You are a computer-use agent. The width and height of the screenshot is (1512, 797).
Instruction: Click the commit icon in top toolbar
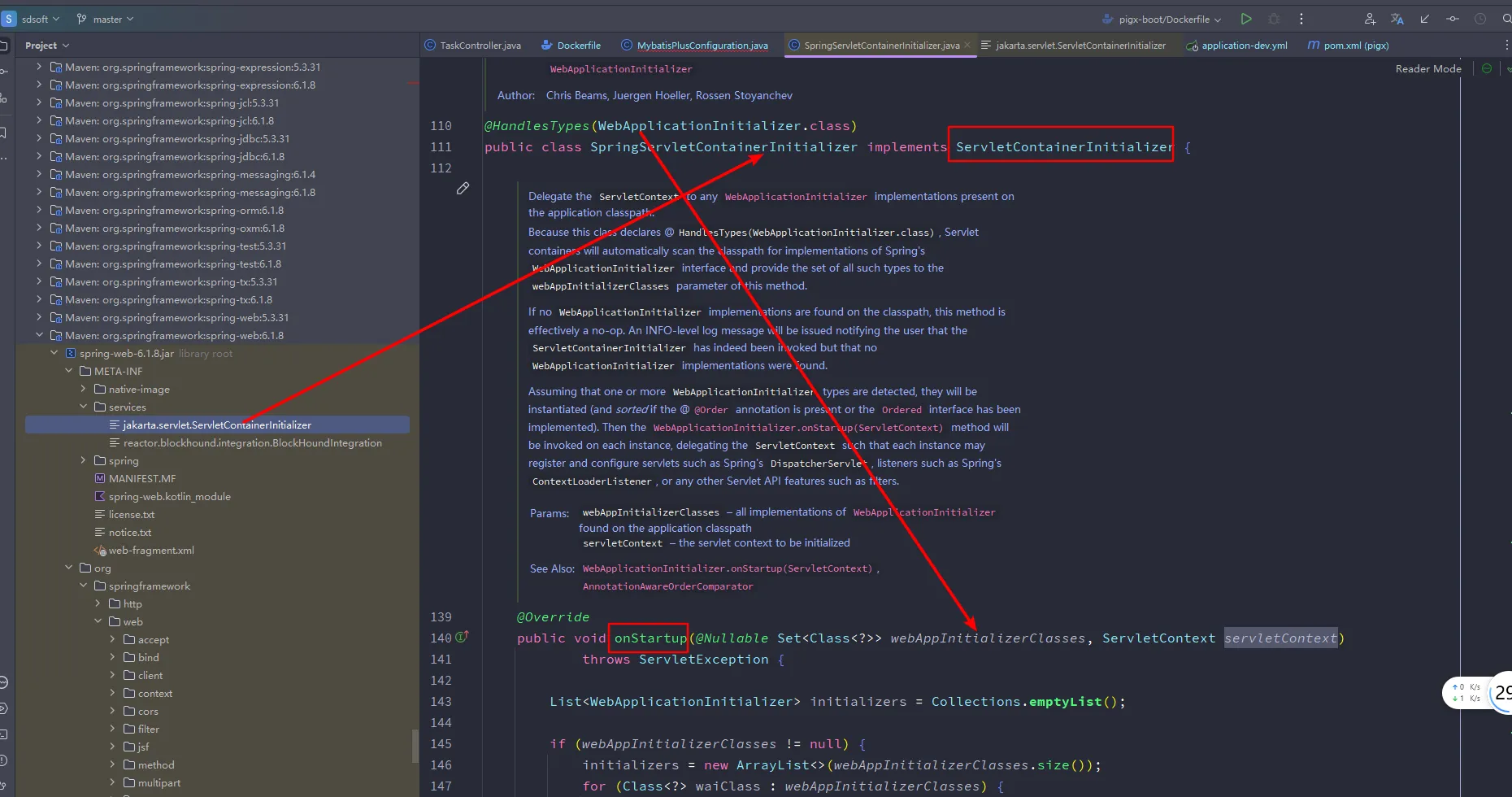point(1453,19)
